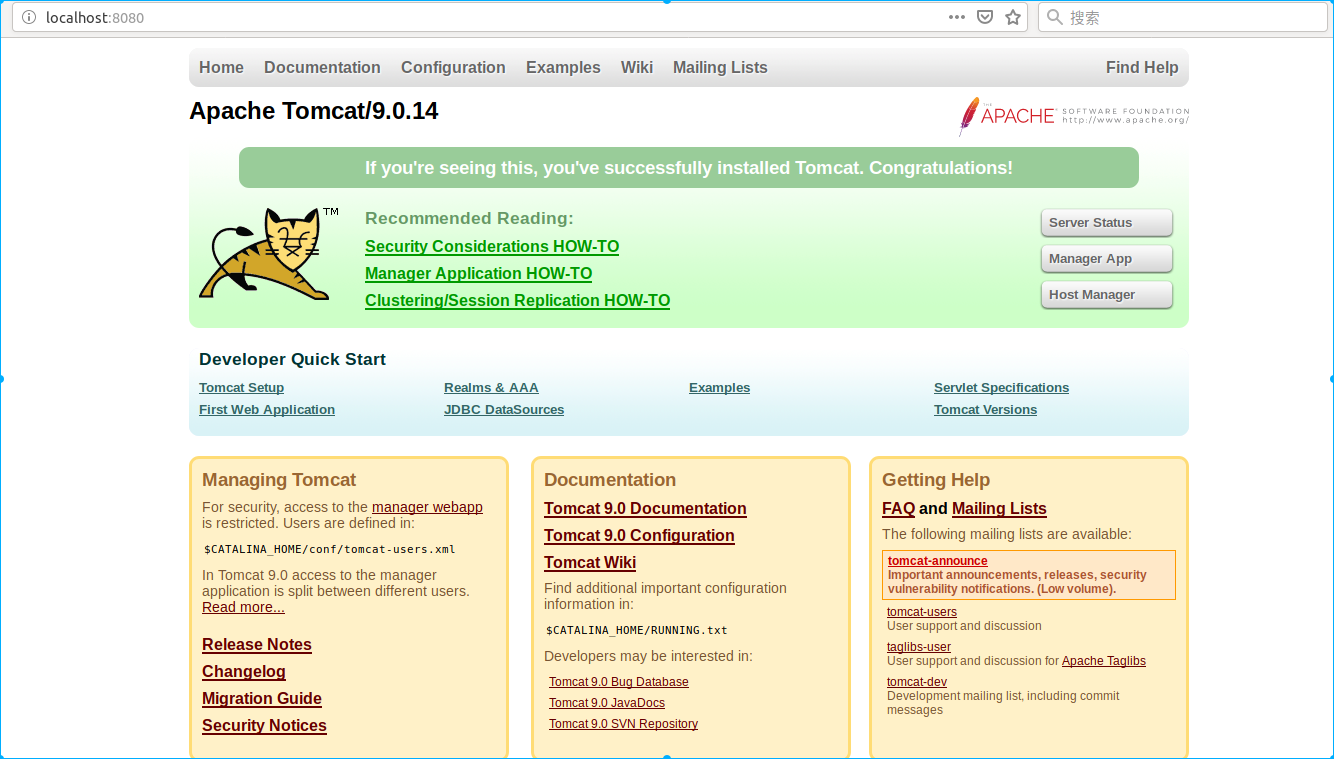1334x759 pixels.
Task: Click the $CATALINA_HOME/RUNNING.txt path text
Action: pos(637,630)
